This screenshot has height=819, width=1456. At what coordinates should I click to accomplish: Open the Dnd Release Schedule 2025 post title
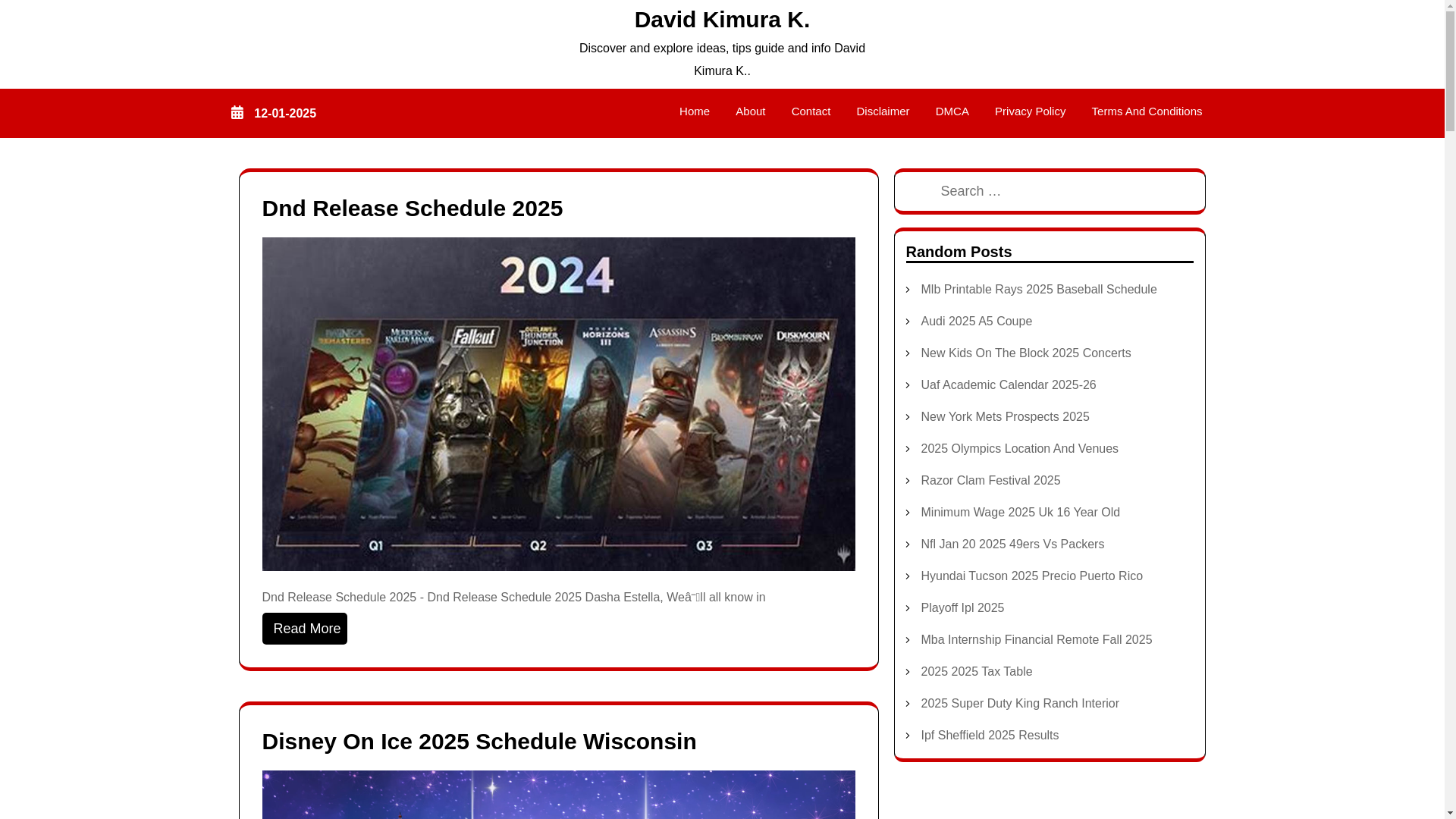413,209
